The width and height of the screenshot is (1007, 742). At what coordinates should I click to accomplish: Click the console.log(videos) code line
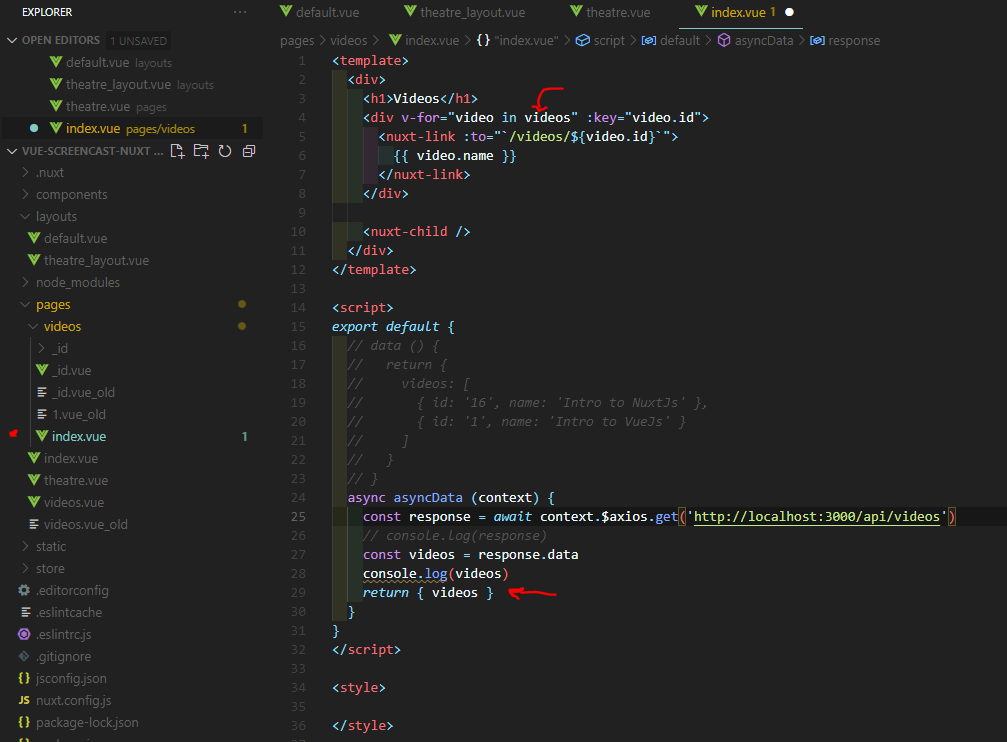pos(435,574)
